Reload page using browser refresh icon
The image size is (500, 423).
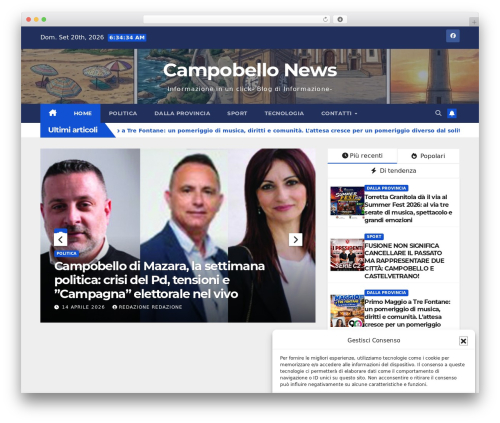coord(325,19)
